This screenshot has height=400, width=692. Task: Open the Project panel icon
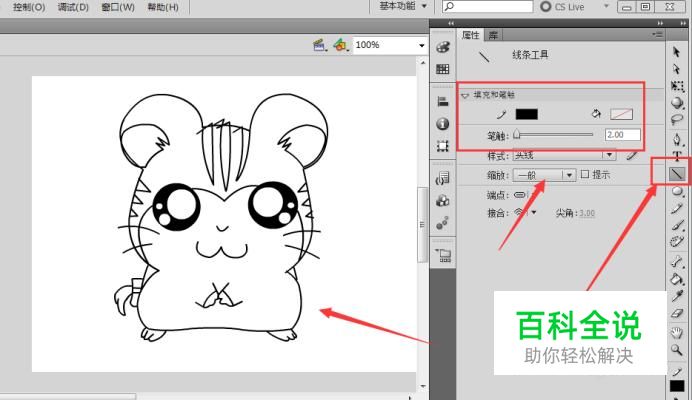(443, 255)
